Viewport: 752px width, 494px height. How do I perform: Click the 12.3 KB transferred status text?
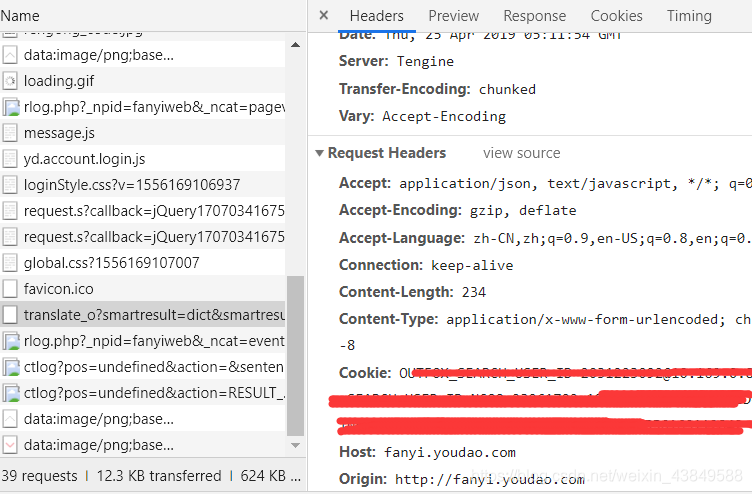pyautogui.click(x=159, y=476)
